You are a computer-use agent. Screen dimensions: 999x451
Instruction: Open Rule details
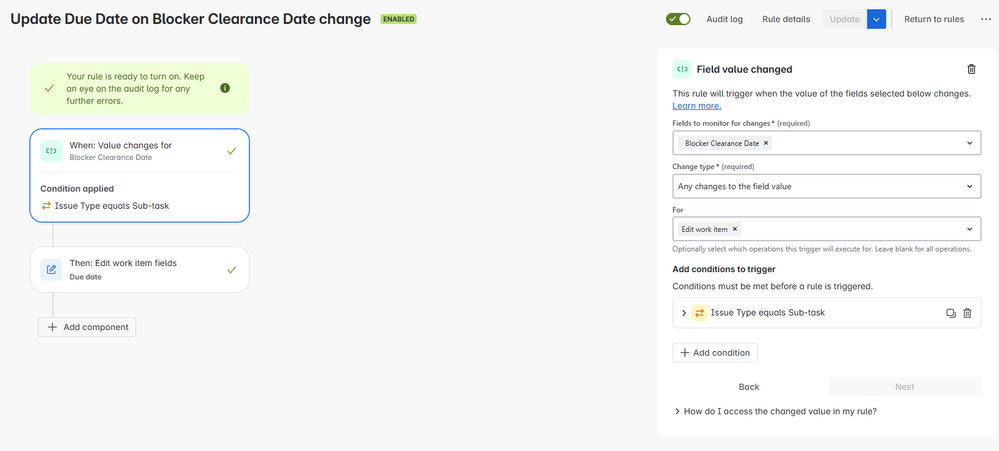coord(786,19)
